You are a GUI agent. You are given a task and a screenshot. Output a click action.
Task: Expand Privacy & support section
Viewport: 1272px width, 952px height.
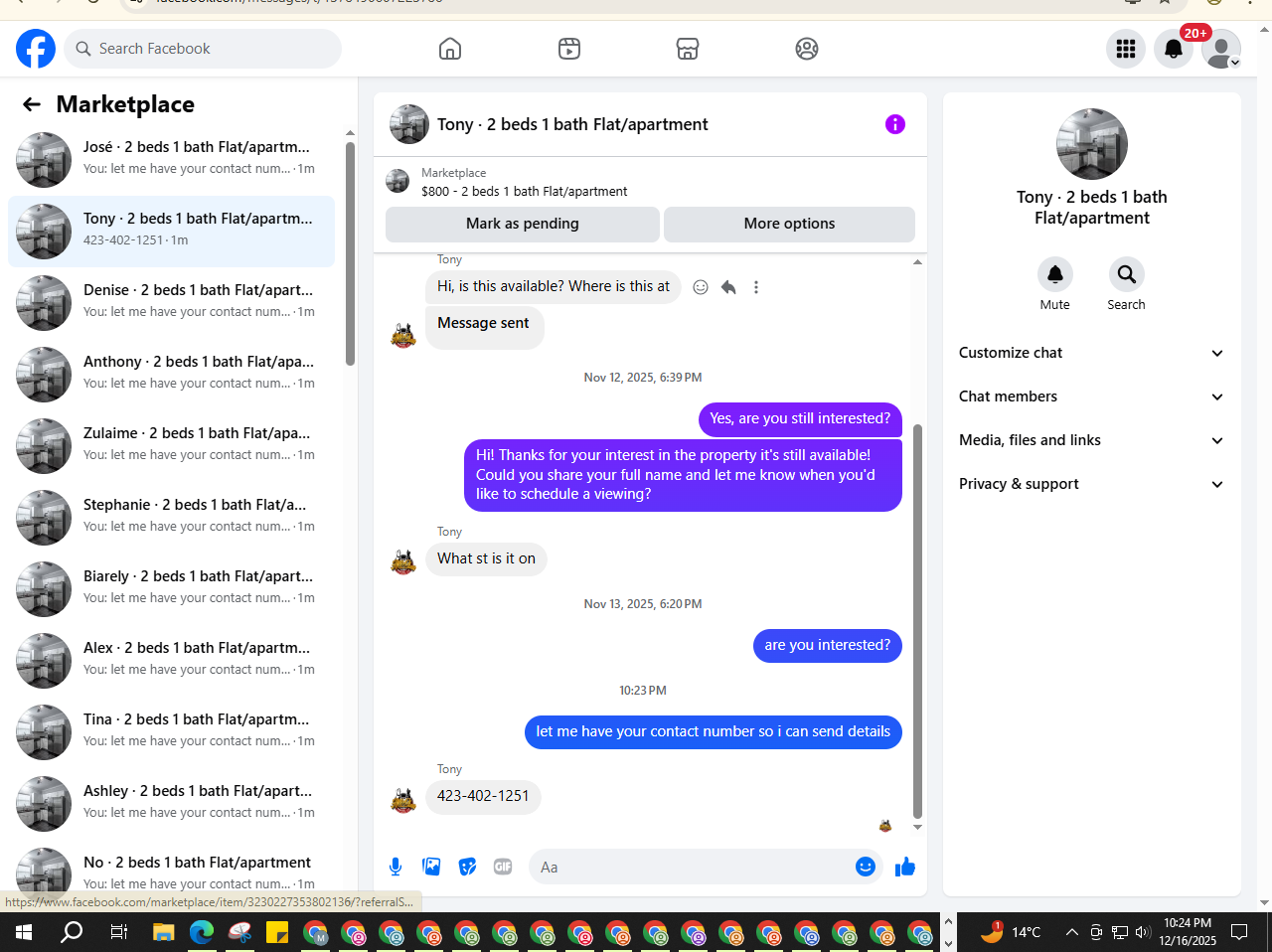point(1092,484)
